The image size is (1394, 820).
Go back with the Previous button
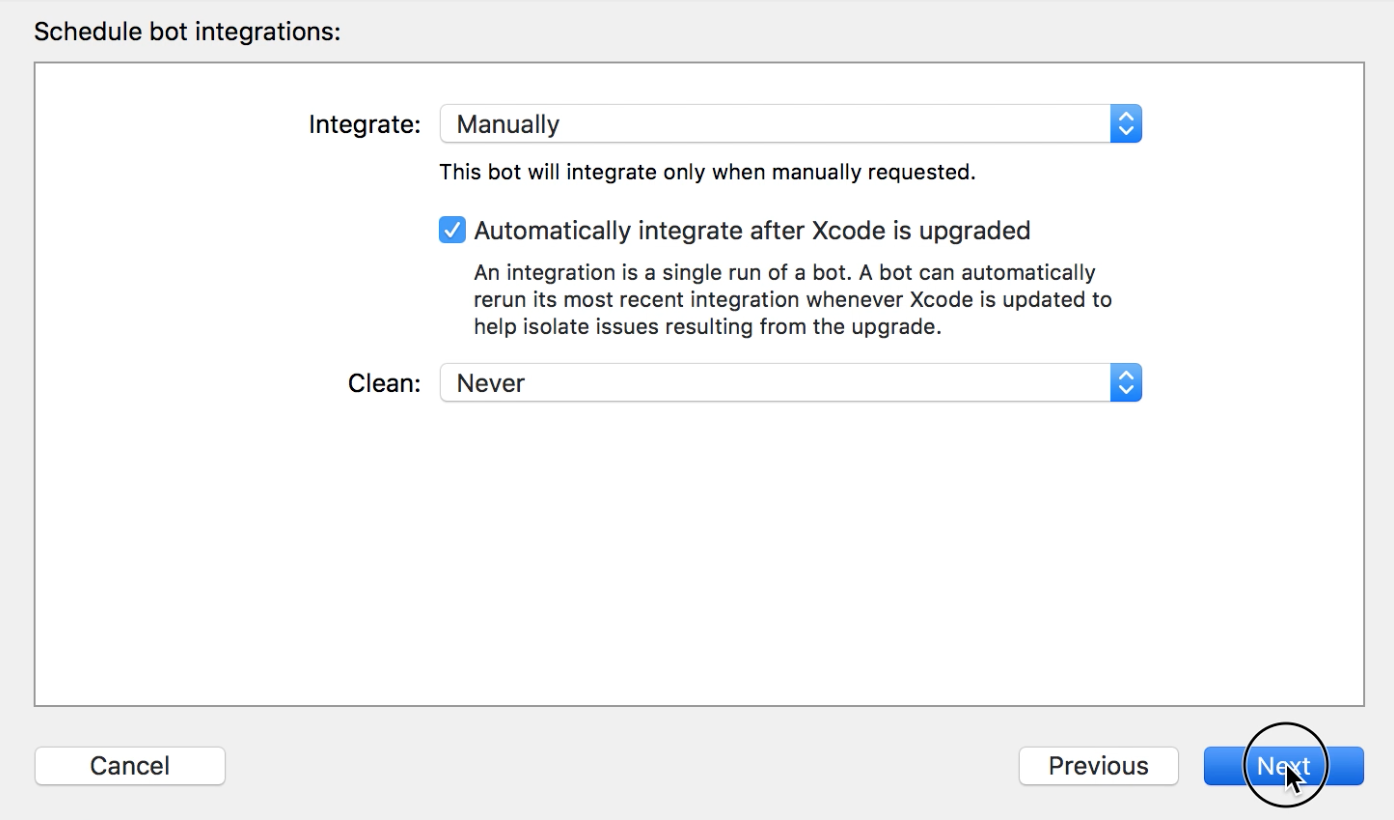pyautogui.click(x=1098, y=766)
